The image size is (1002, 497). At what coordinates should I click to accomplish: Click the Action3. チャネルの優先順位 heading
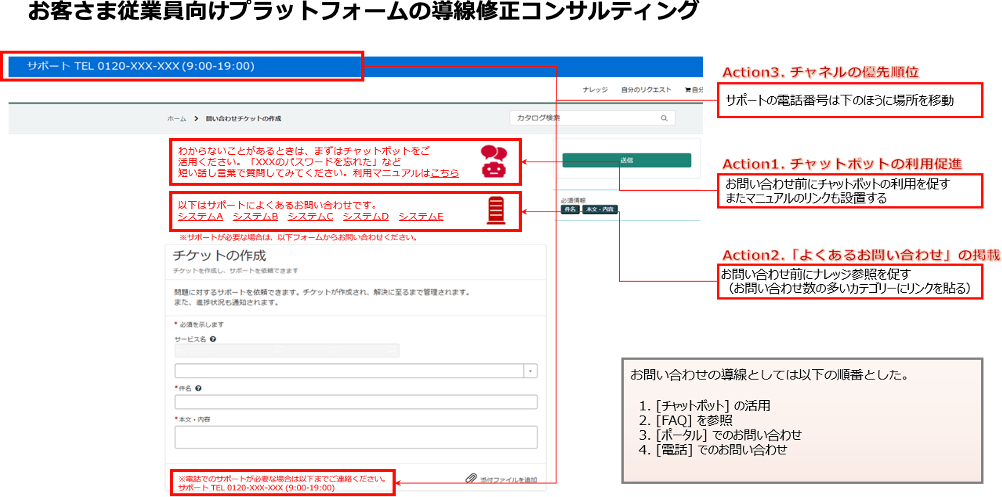[820, 72]
